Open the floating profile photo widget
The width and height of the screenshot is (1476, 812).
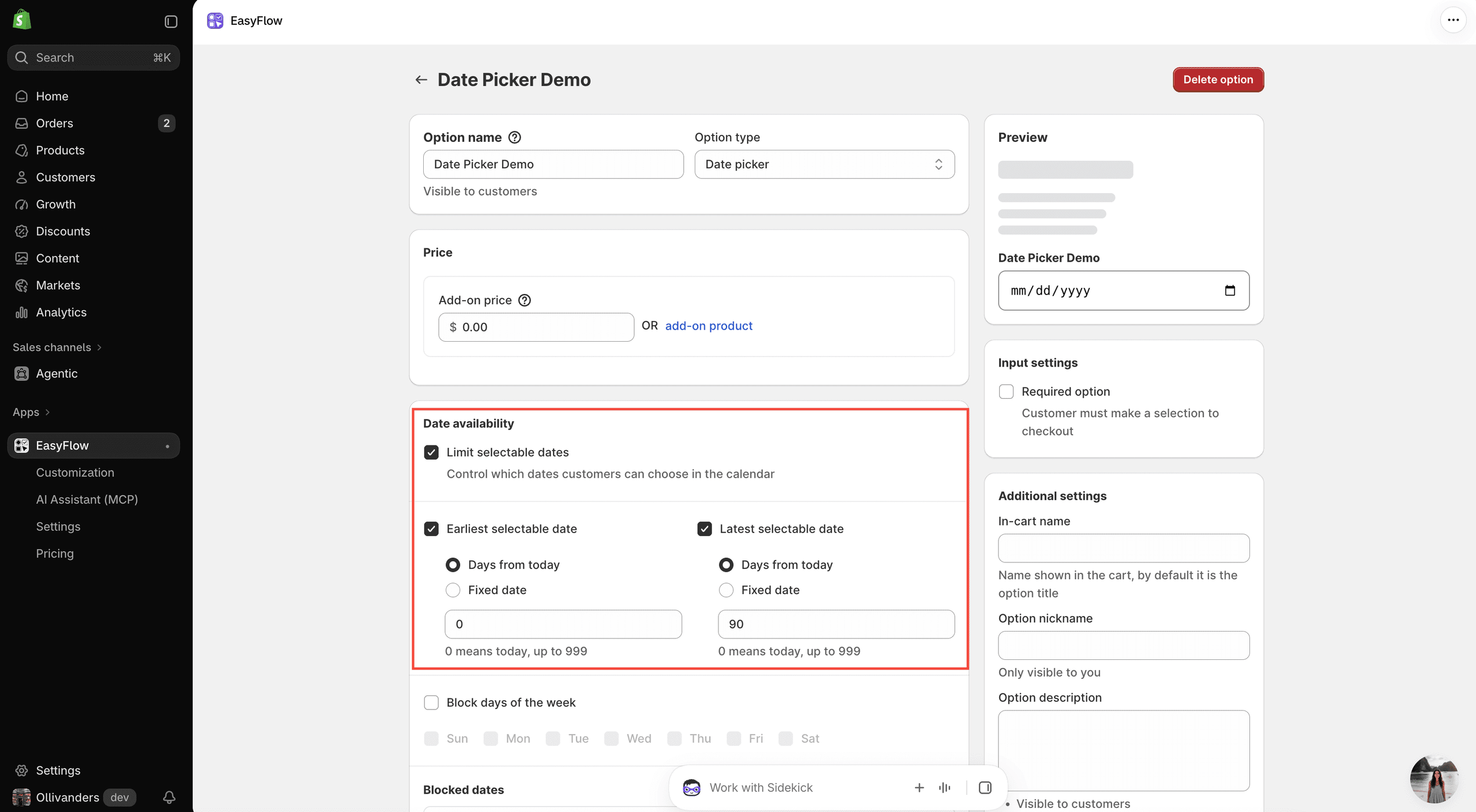(x=1434, y=779)
